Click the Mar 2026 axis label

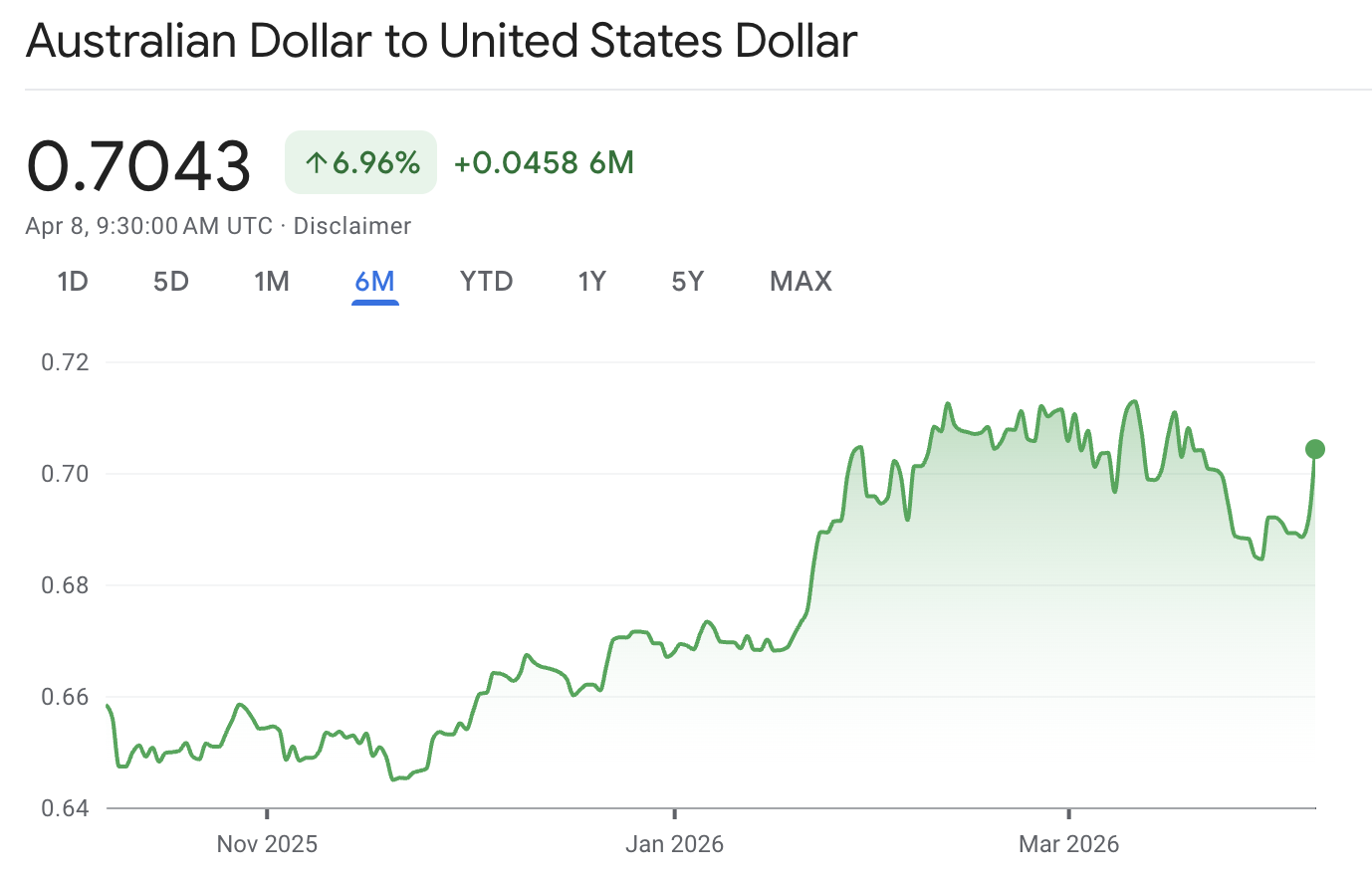[1068, 843]
